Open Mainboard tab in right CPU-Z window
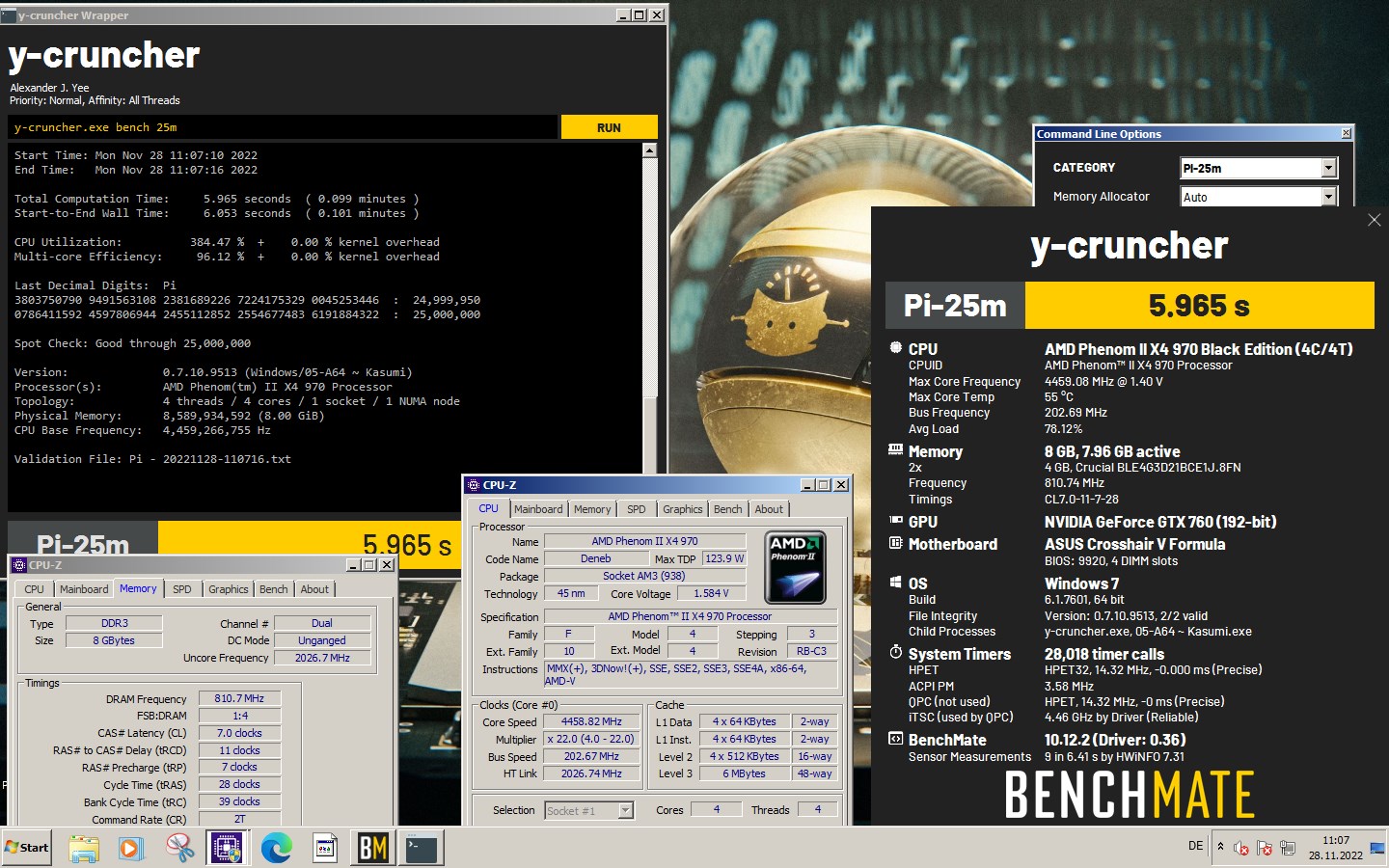The image size is (1389, 868). tap(538, 509)
